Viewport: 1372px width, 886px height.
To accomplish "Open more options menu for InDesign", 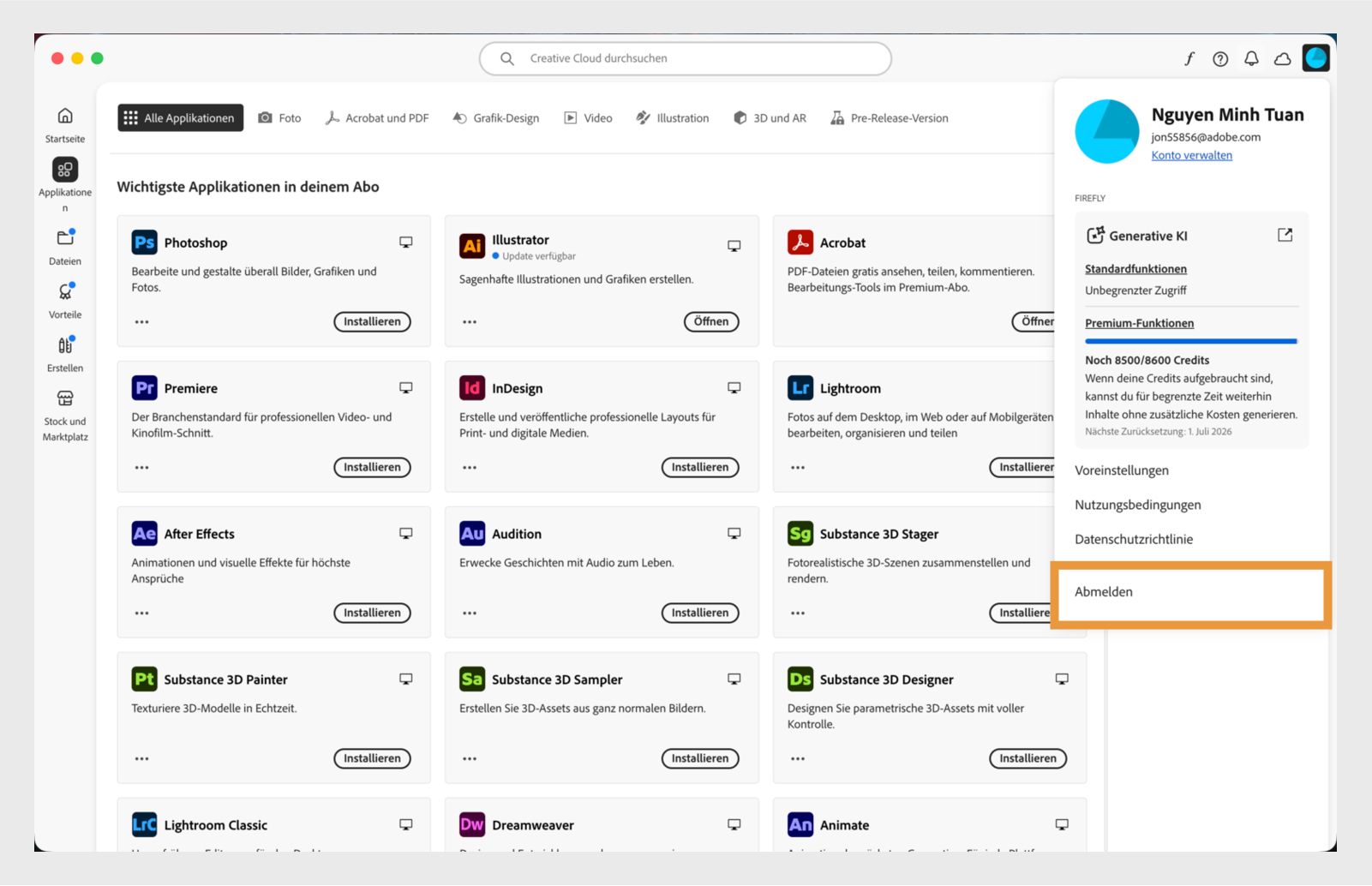I will point(470,468).
